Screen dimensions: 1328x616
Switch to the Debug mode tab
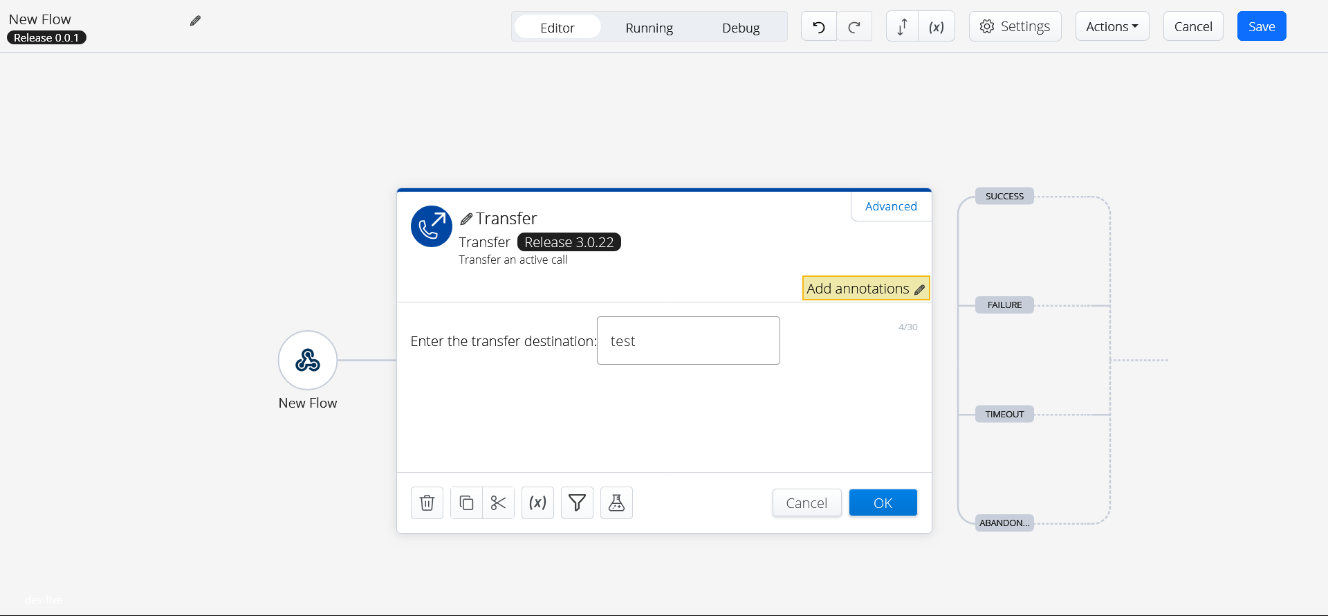pos(741,28)
